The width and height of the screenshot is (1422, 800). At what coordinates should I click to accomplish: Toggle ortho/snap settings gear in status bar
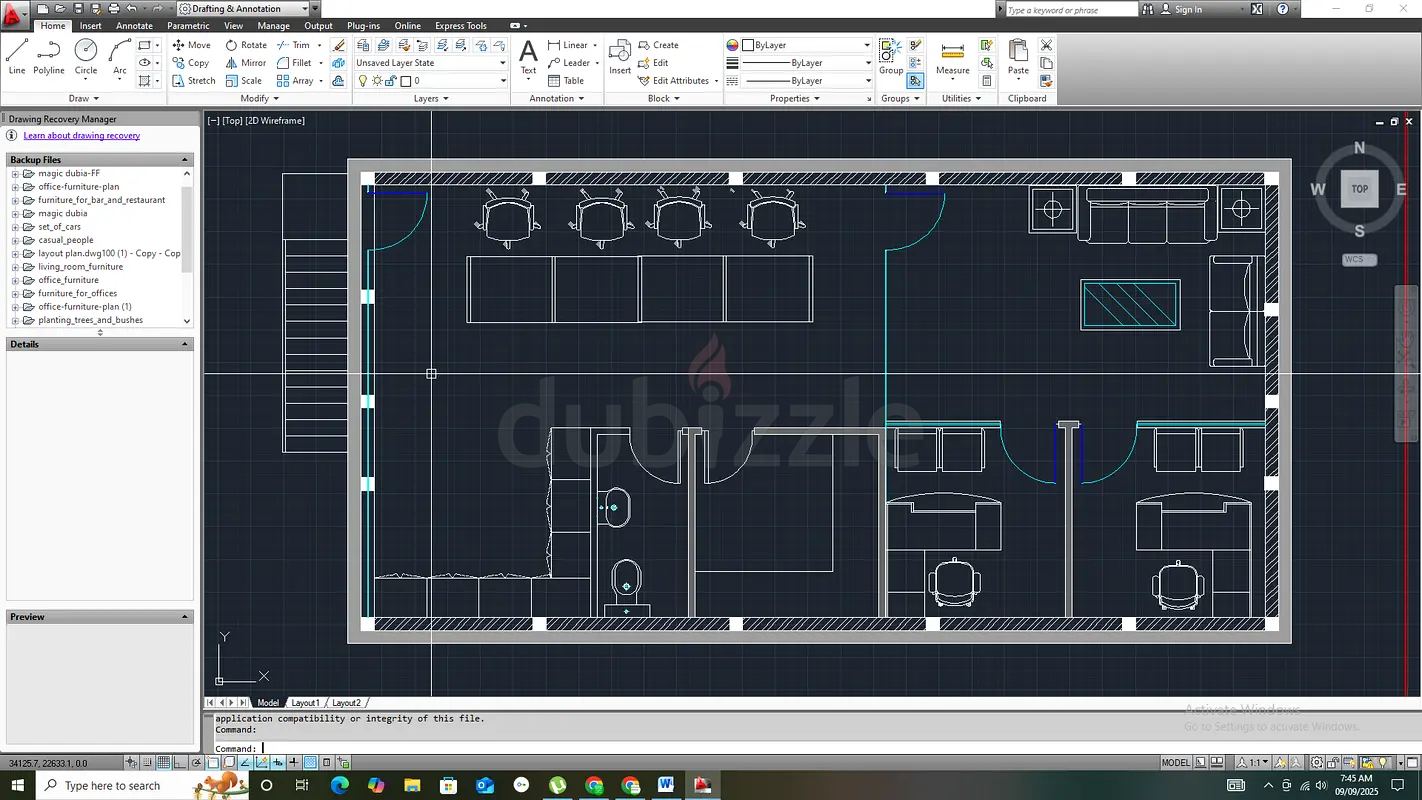point(1317,763)
